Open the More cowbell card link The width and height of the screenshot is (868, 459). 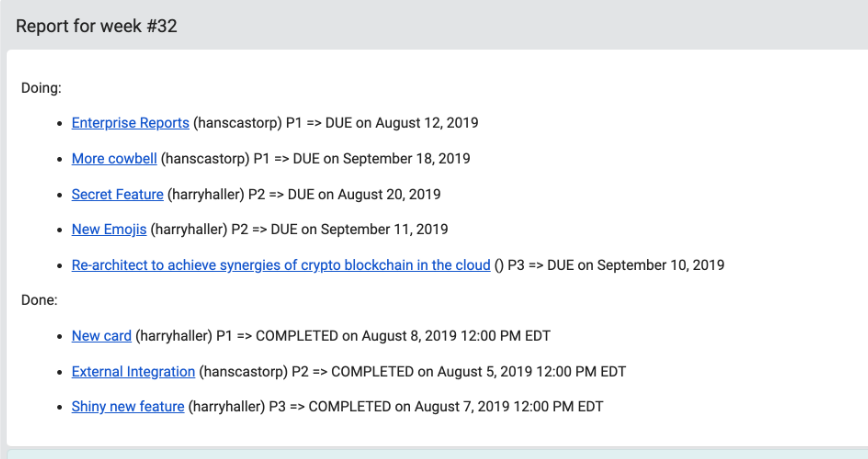pos(114,159)
